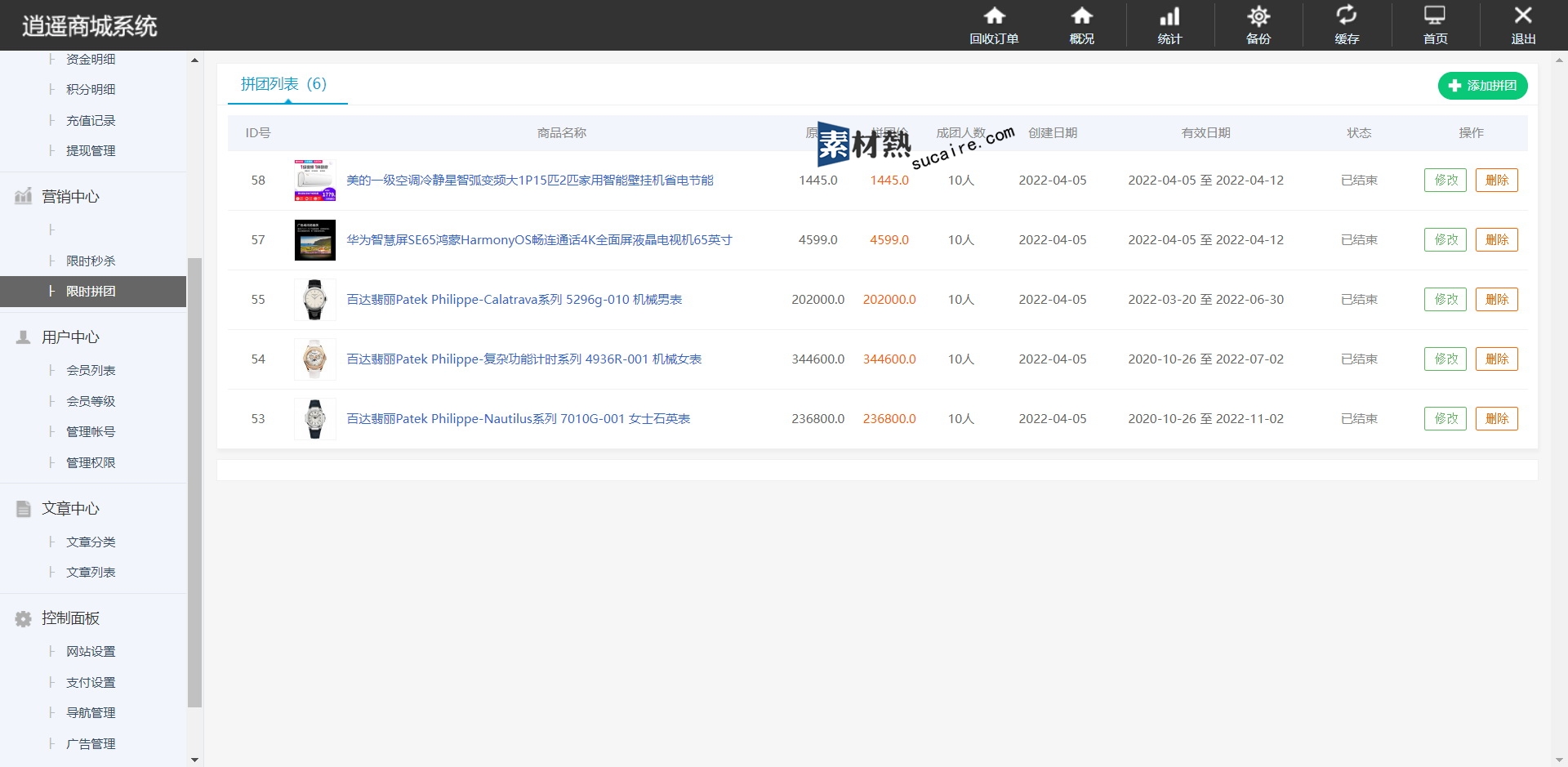The image size is (1568, 767).
Task: Click 修改 for group ID 57
Action: [1445, 240]
